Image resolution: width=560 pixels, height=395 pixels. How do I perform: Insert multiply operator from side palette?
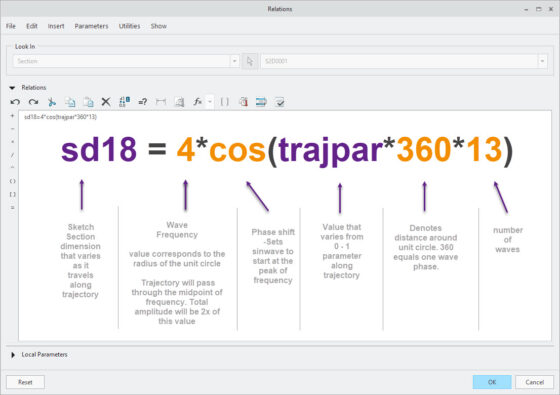pos(12,142)
